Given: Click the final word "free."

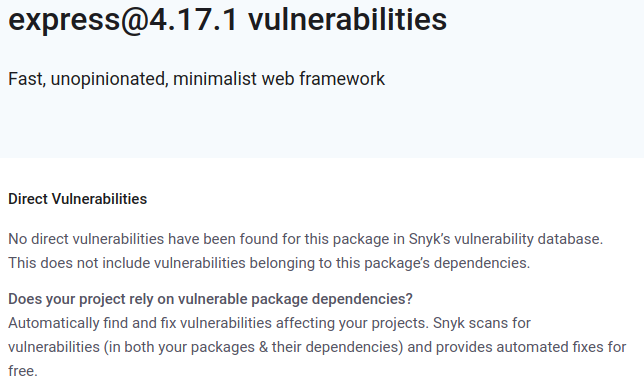Looking at the screenshot, I should 23,371.
